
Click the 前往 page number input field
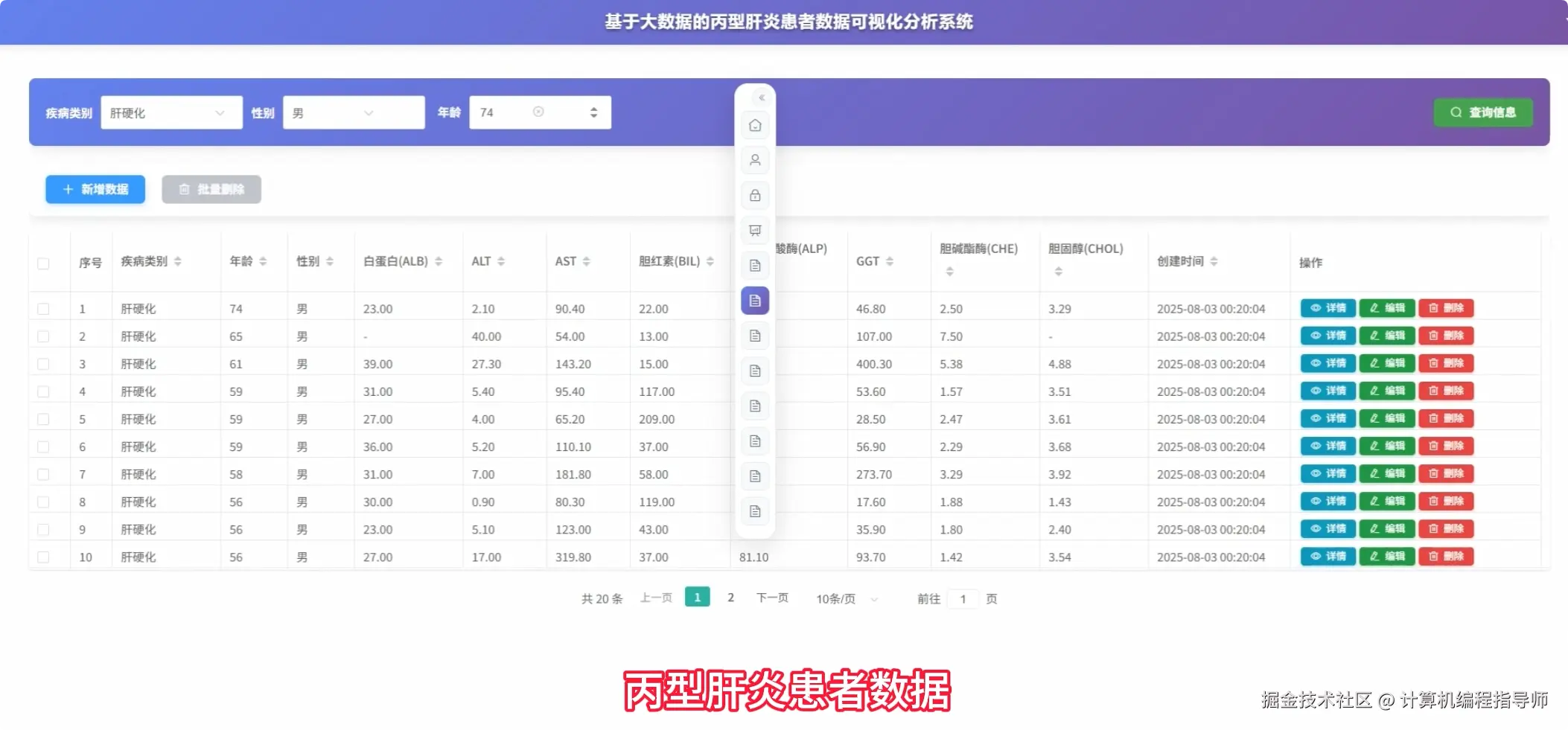pyautogui.click(x=963, y=598)
